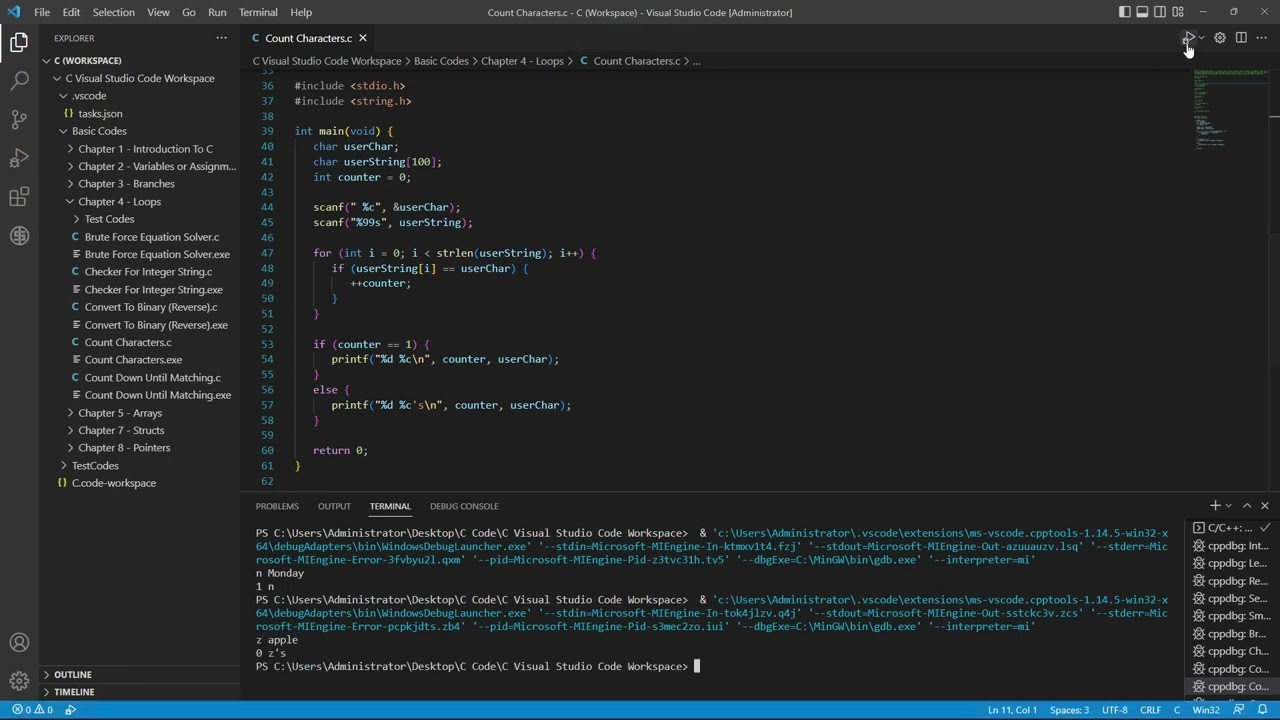Open the Selection menu

[113, 12]
